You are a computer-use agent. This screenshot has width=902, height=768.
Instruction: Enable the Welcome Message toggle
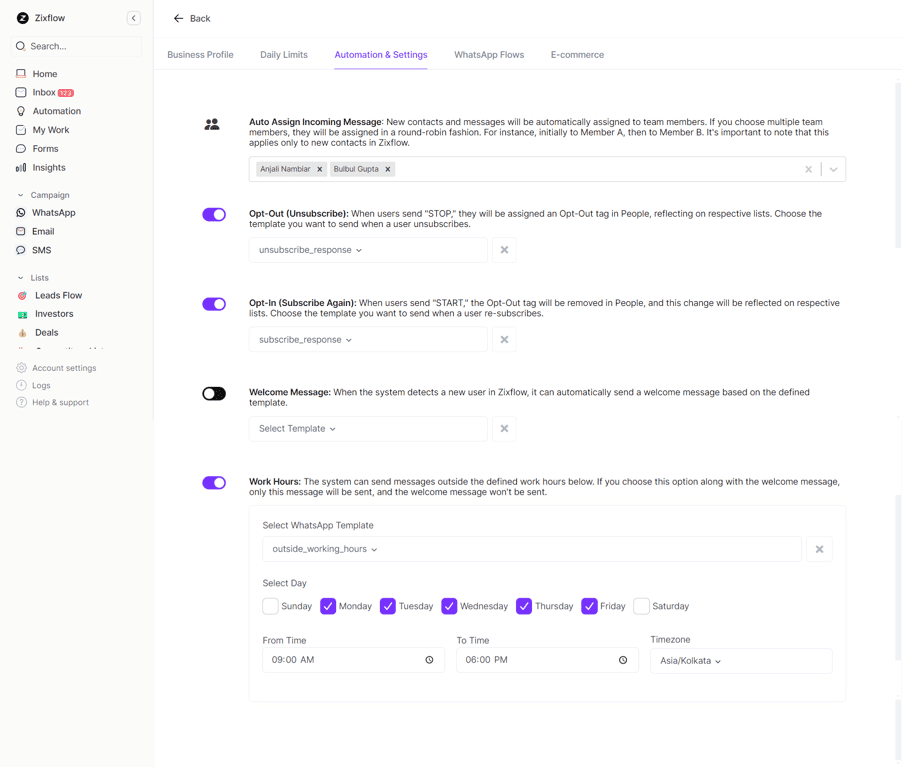coord(214,393)
